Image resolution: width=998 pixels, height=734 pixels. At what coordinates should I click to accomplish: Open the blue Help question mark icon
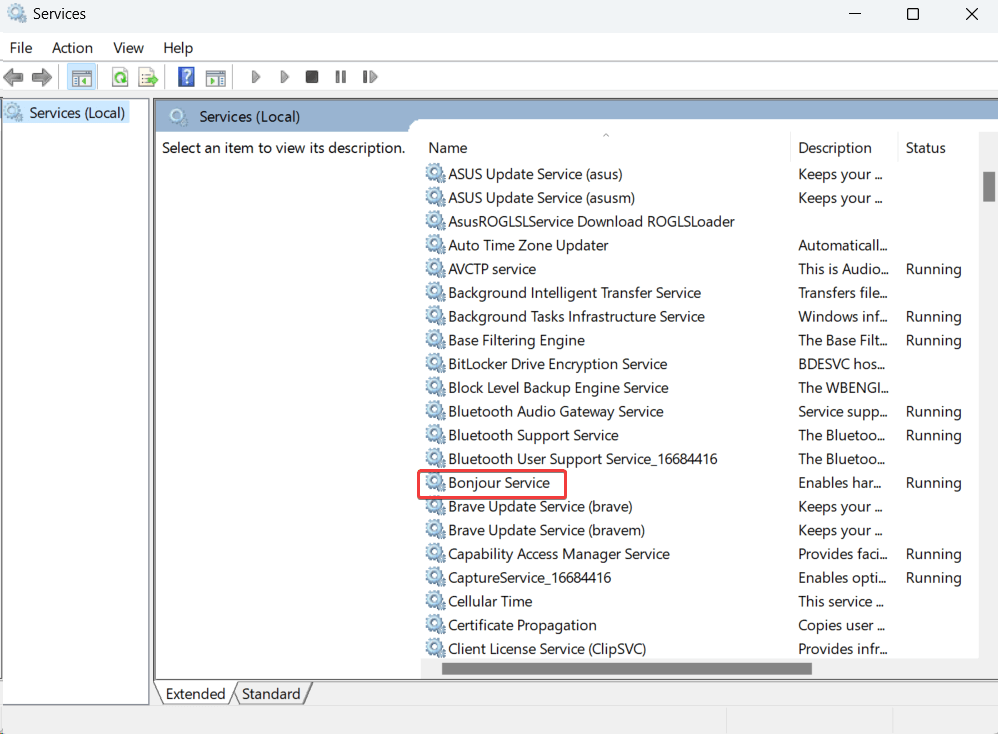click(186, 77)
